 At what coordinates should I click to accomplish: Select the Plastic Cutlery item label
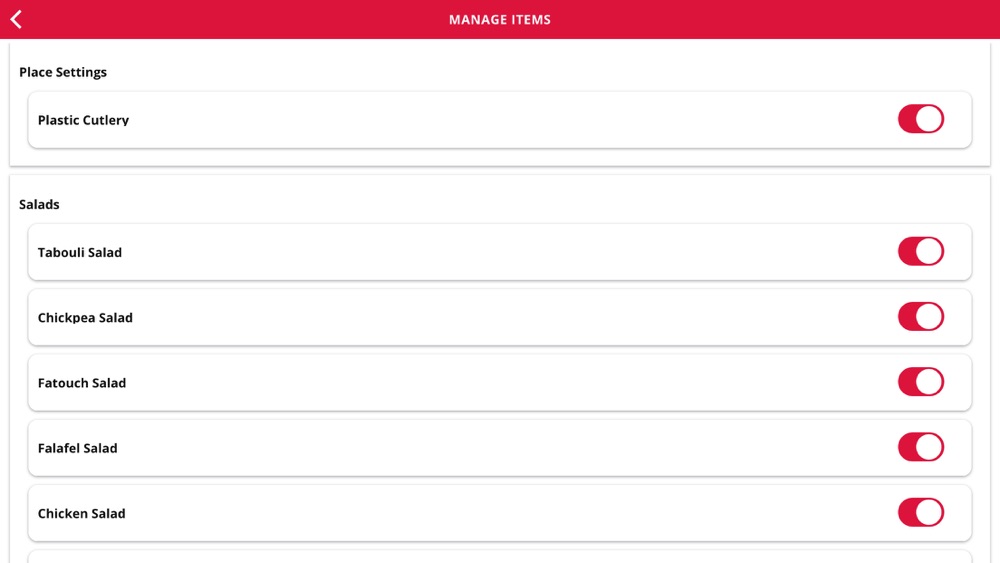click(x=83, y=120)
